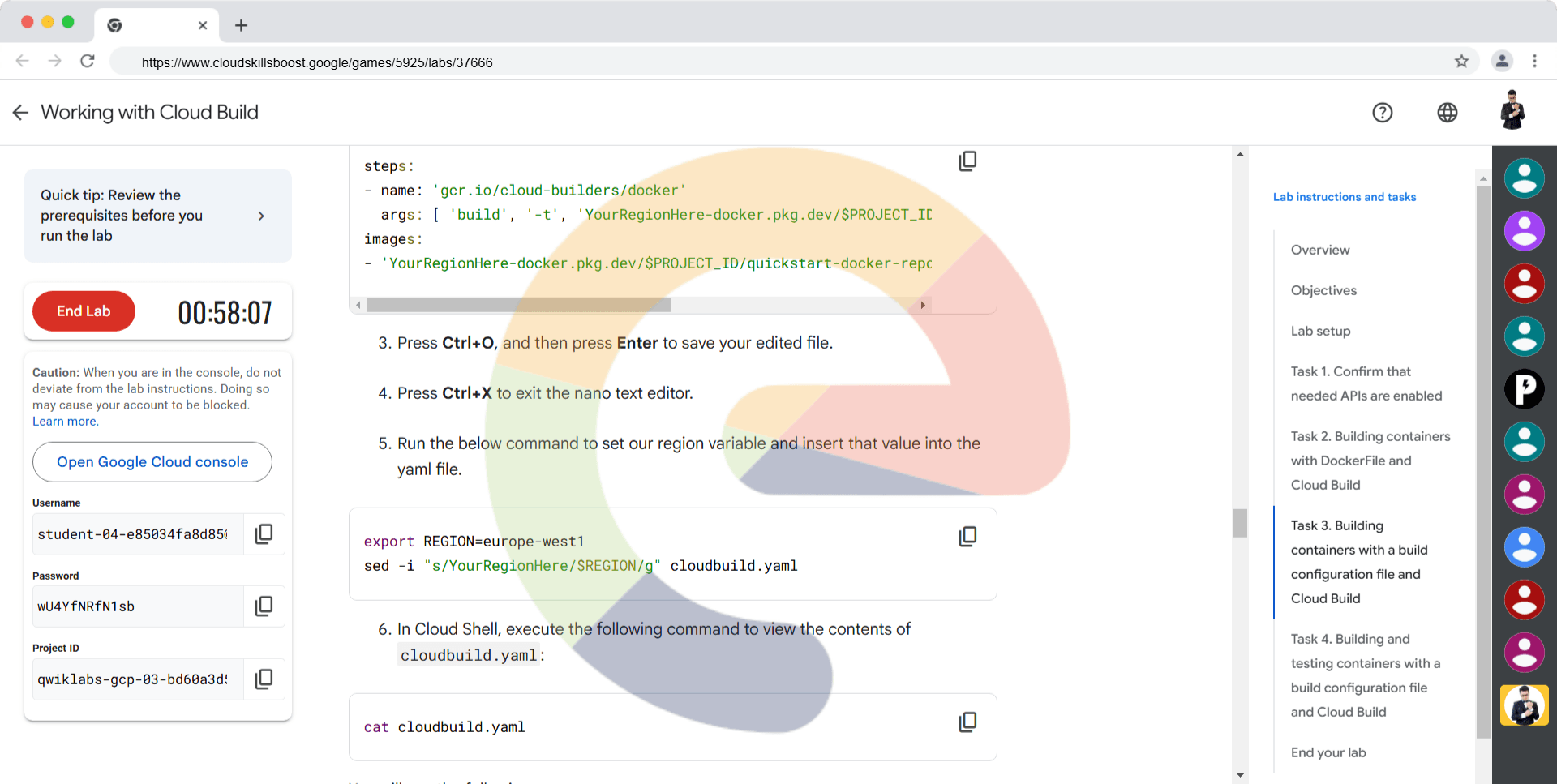Open the browser three-dot menu
The image size is (1557, 784).
[1534, 62]
